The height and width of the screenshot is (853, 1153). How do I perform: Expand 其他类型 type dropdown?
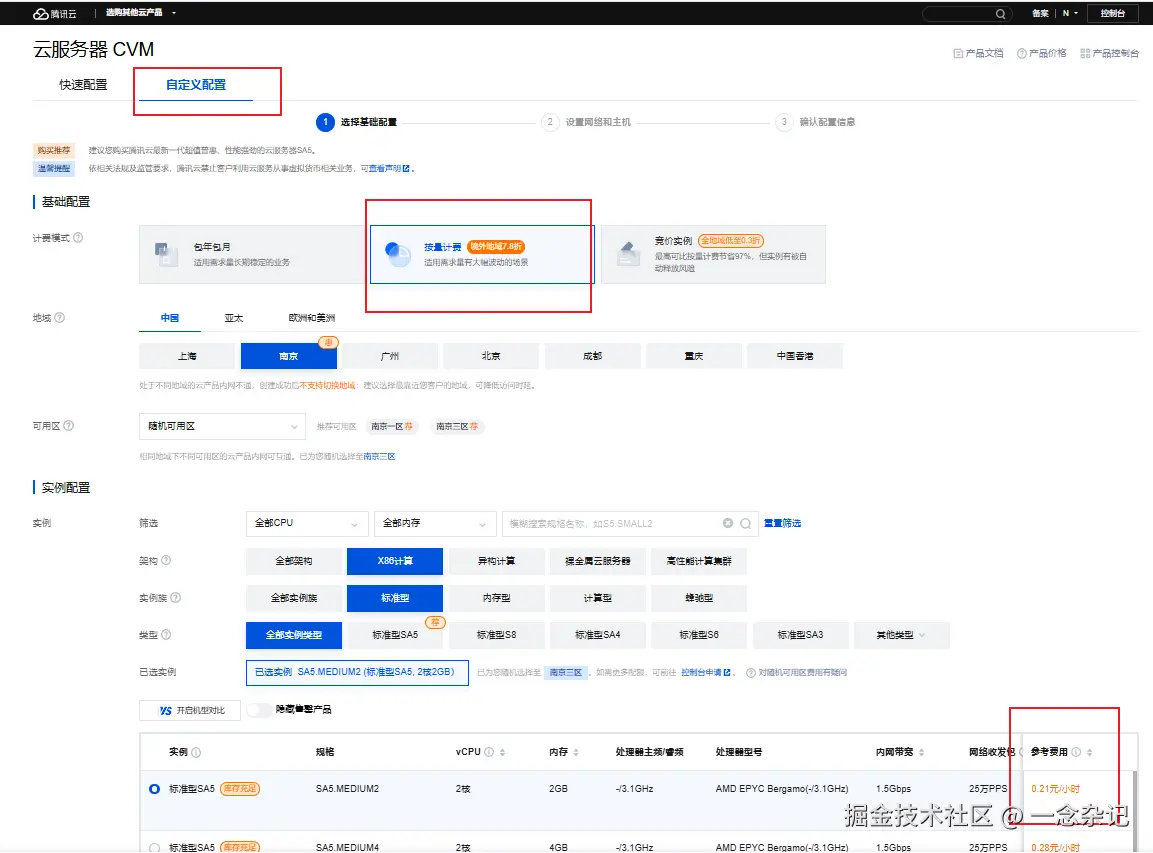(902, 635)
